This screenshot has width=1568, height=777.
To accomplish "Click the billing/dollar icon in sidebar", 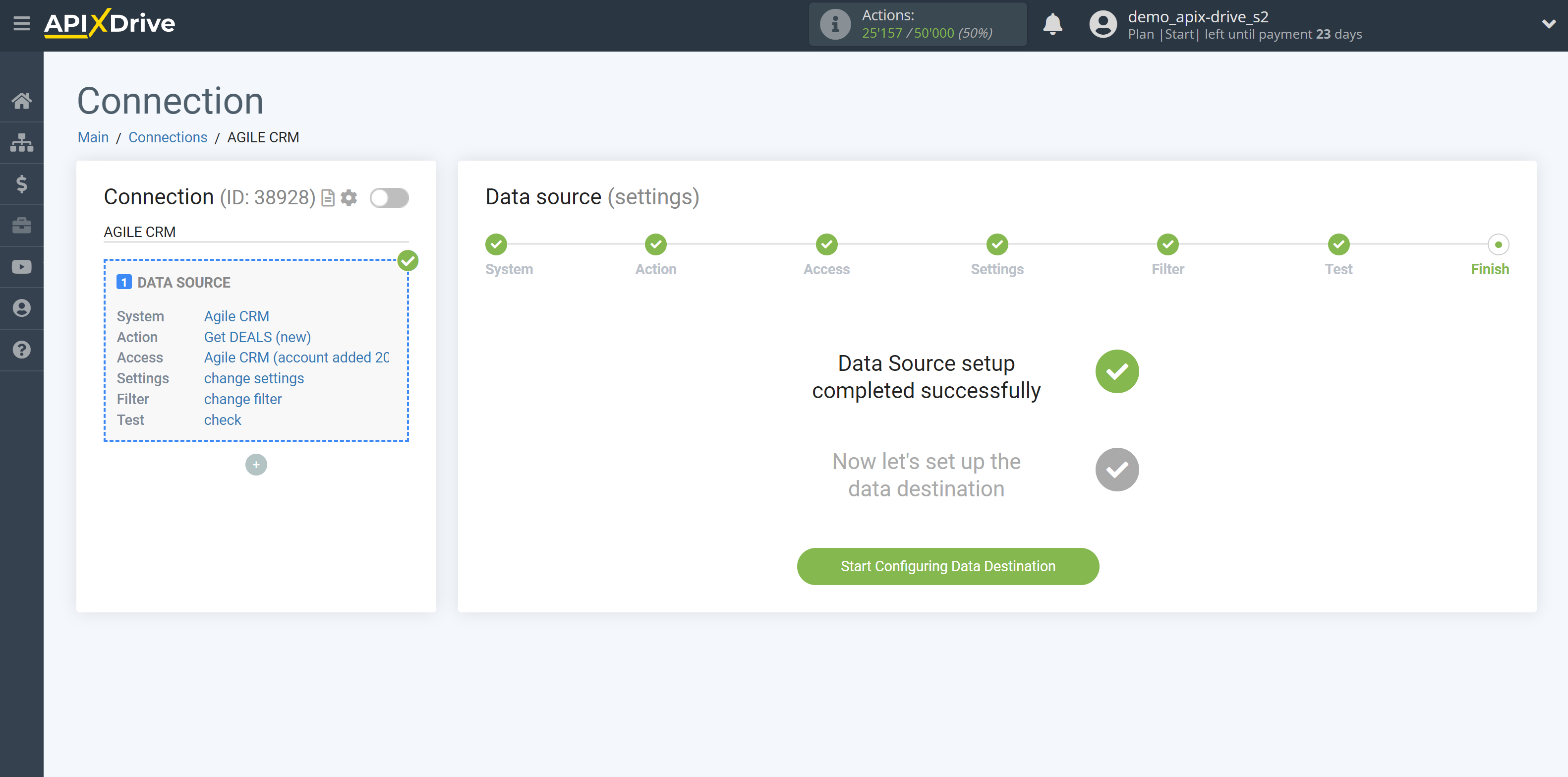I will 22,184.
